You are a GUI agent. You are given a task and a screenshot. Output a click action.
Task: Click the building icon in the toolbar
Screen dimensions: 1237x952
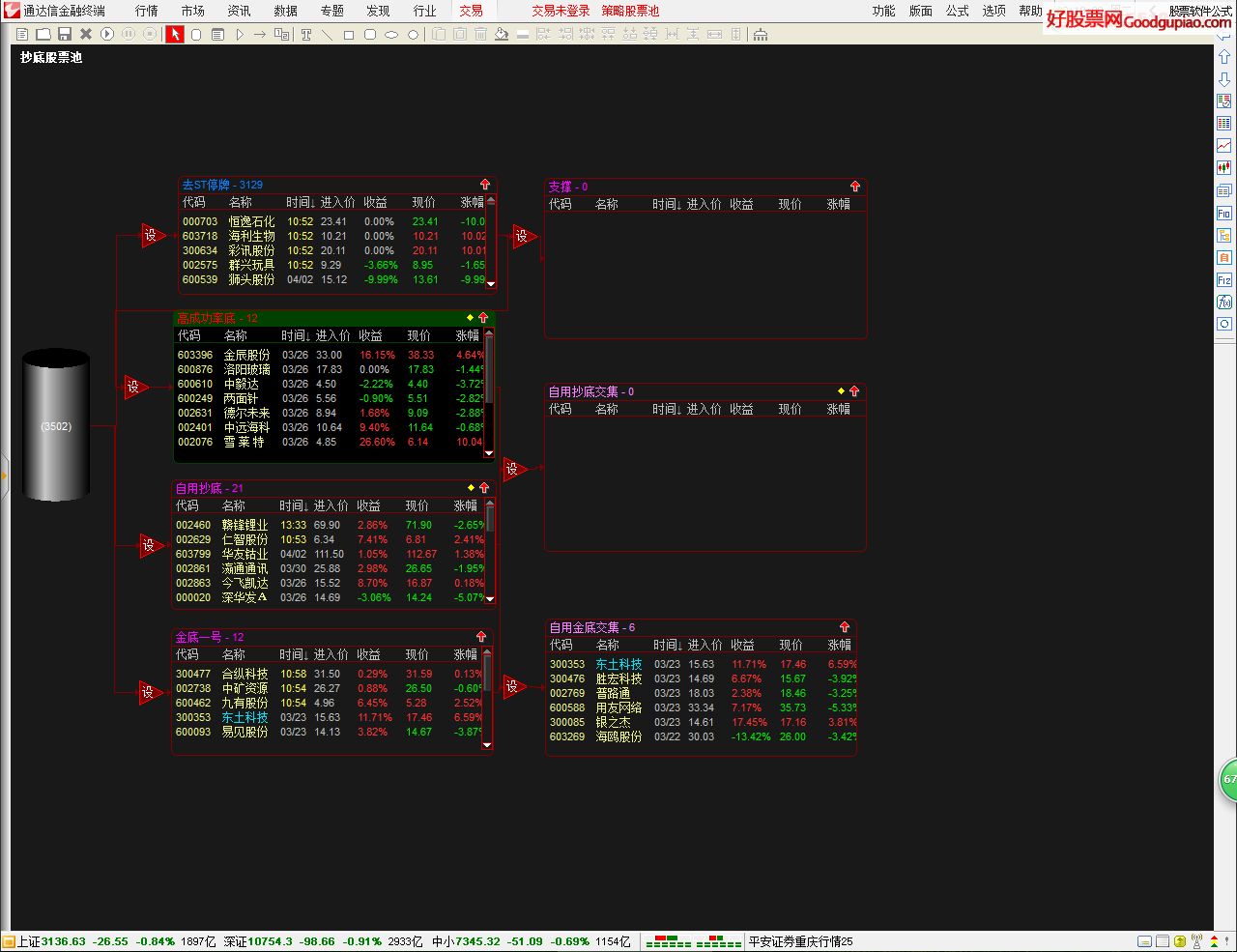761,34
